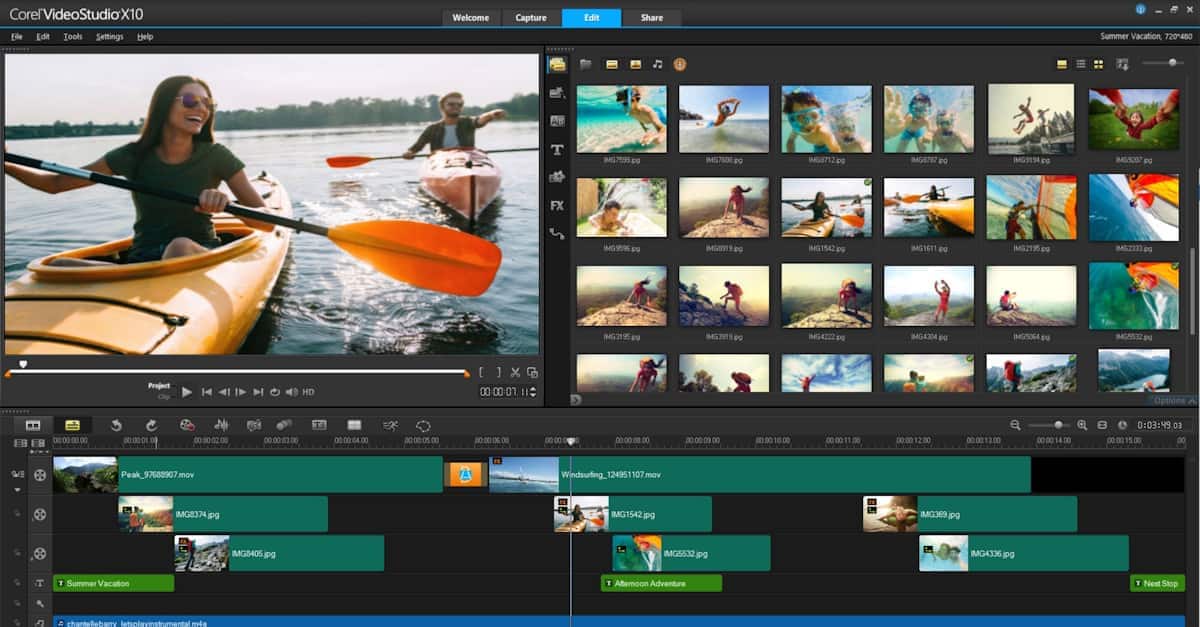Select the Afternoon Adventure title clip
The height and width of the screenshot is (627, 1200).
click(661, 583)
